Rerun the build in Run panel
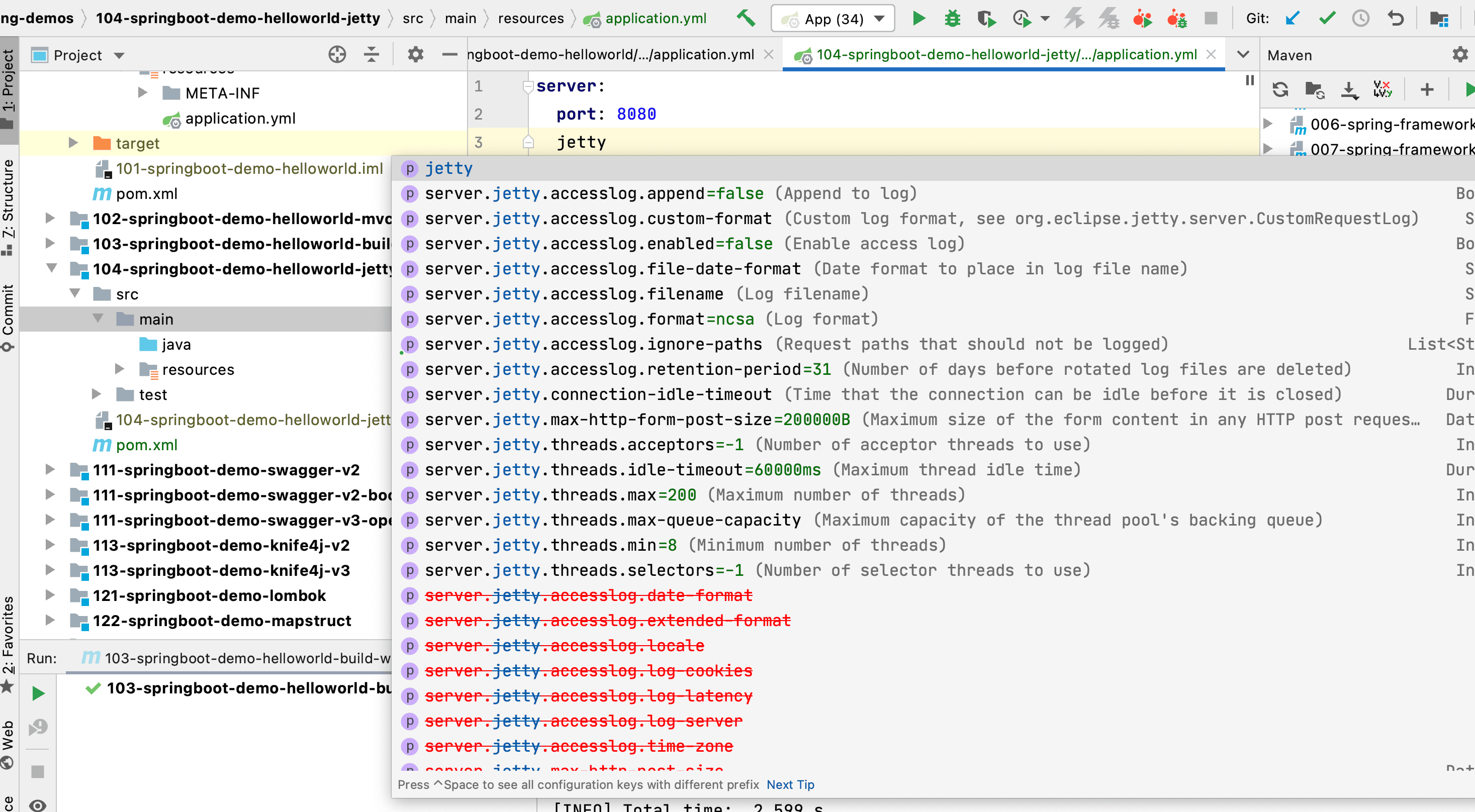 pos(38,693)
